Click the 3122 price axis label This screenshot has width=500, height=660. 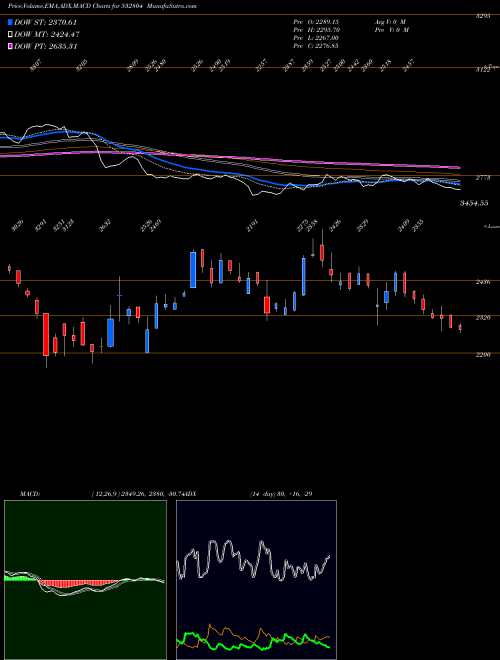point(482,70)
